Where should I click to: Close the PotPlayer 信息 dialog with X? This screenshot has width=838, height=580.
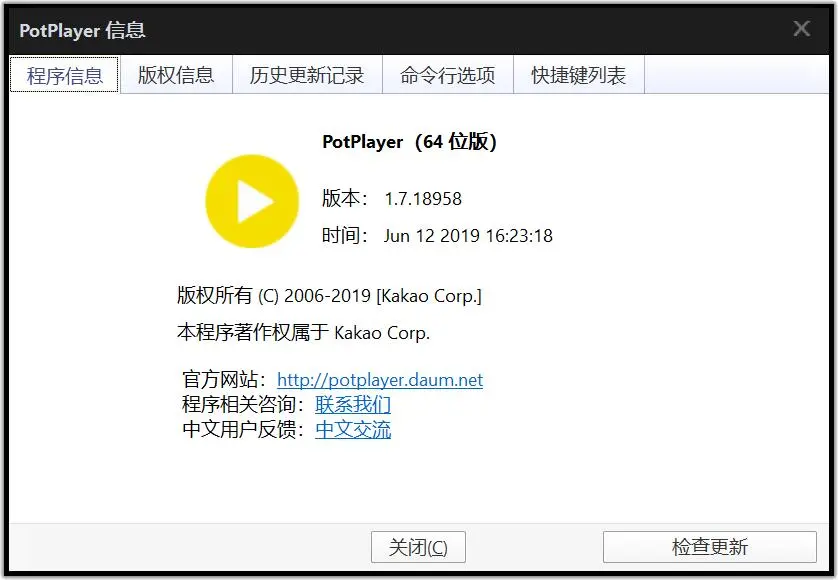click(802, 28)
